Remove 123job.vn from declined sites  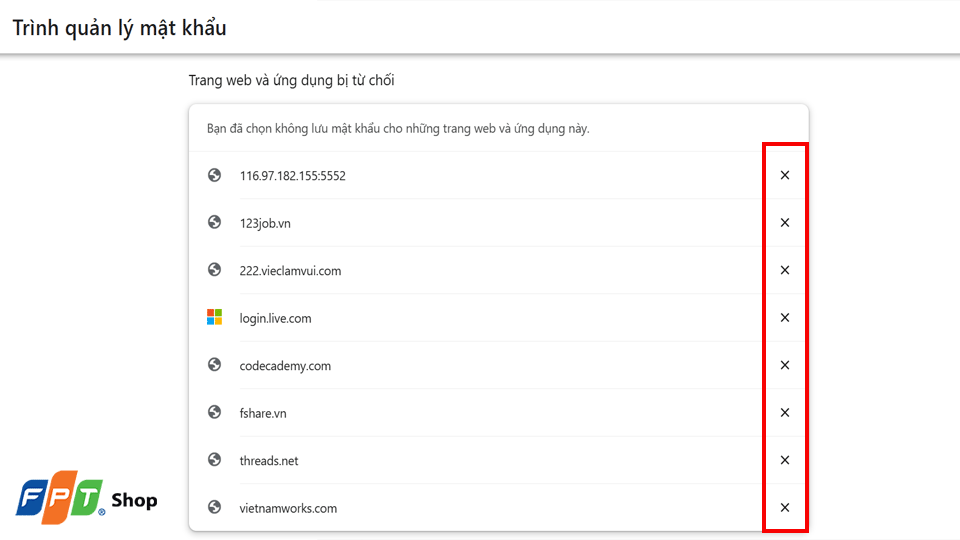[x=785, y=223]
